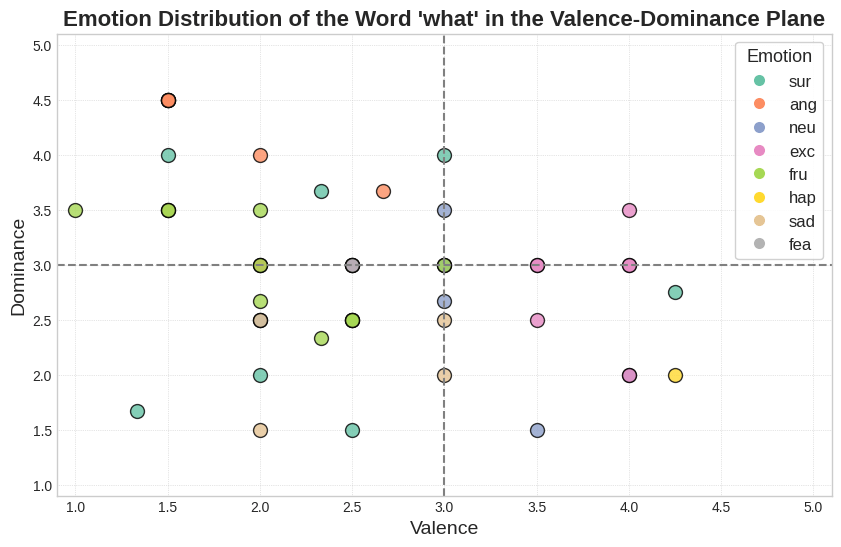The height and width of the screenshot is (547, 841).
Task: Click the gray 'fea' legend marker
Action: [760, 244]
